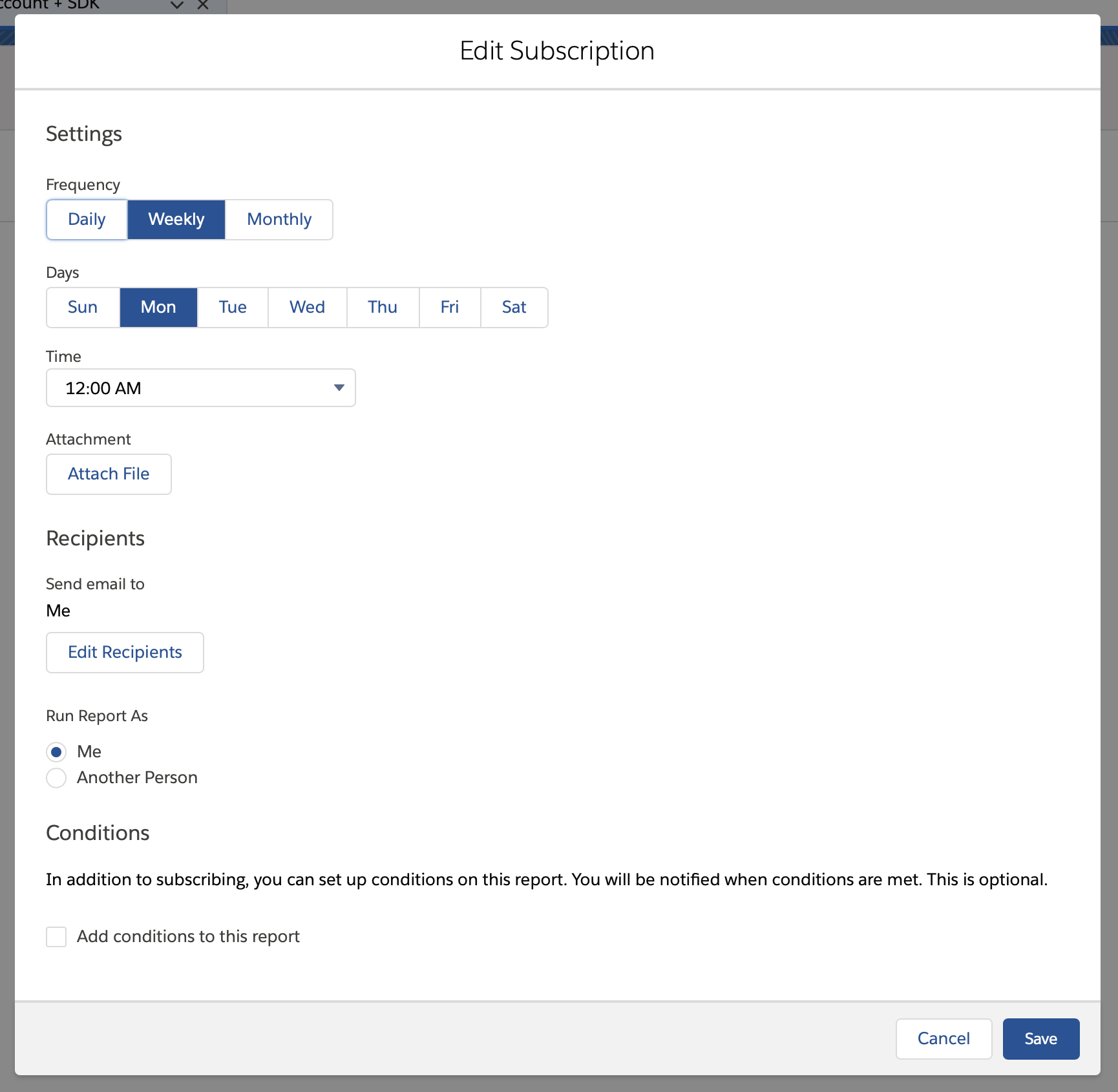1118x1092 pixels.
Task: Click the Attach File button
Action: (109, 474)
